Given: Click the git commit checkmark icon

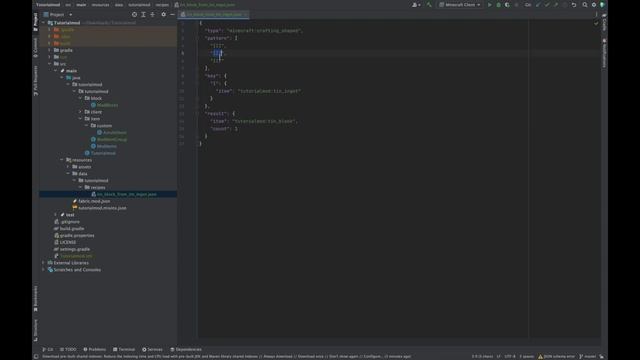Looking at the screenshot, I should tap(547, 5).
